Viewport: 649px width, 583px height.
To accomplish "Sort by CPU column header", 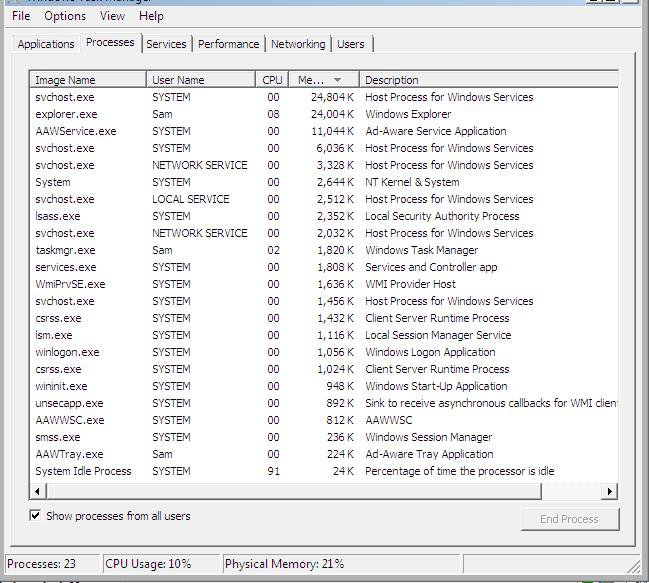I will pyautogui.click(x=272, y=79).
